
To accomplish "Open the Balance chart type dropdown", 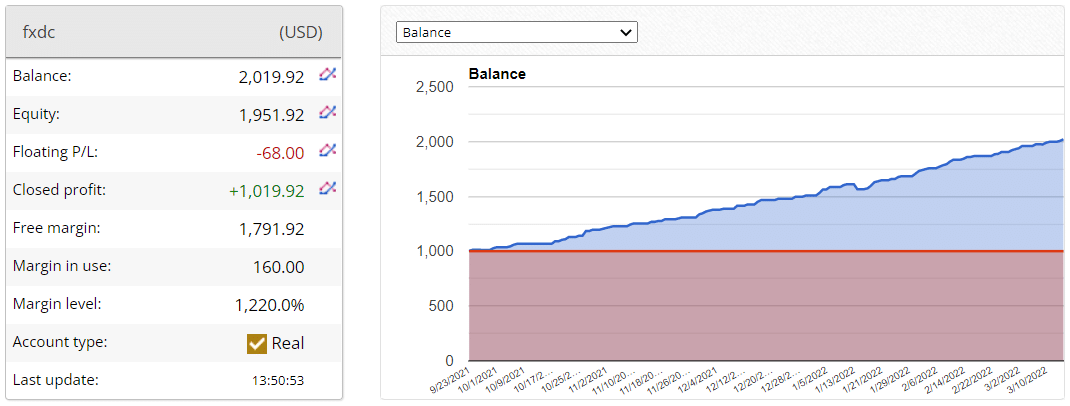I will (517, 32).
